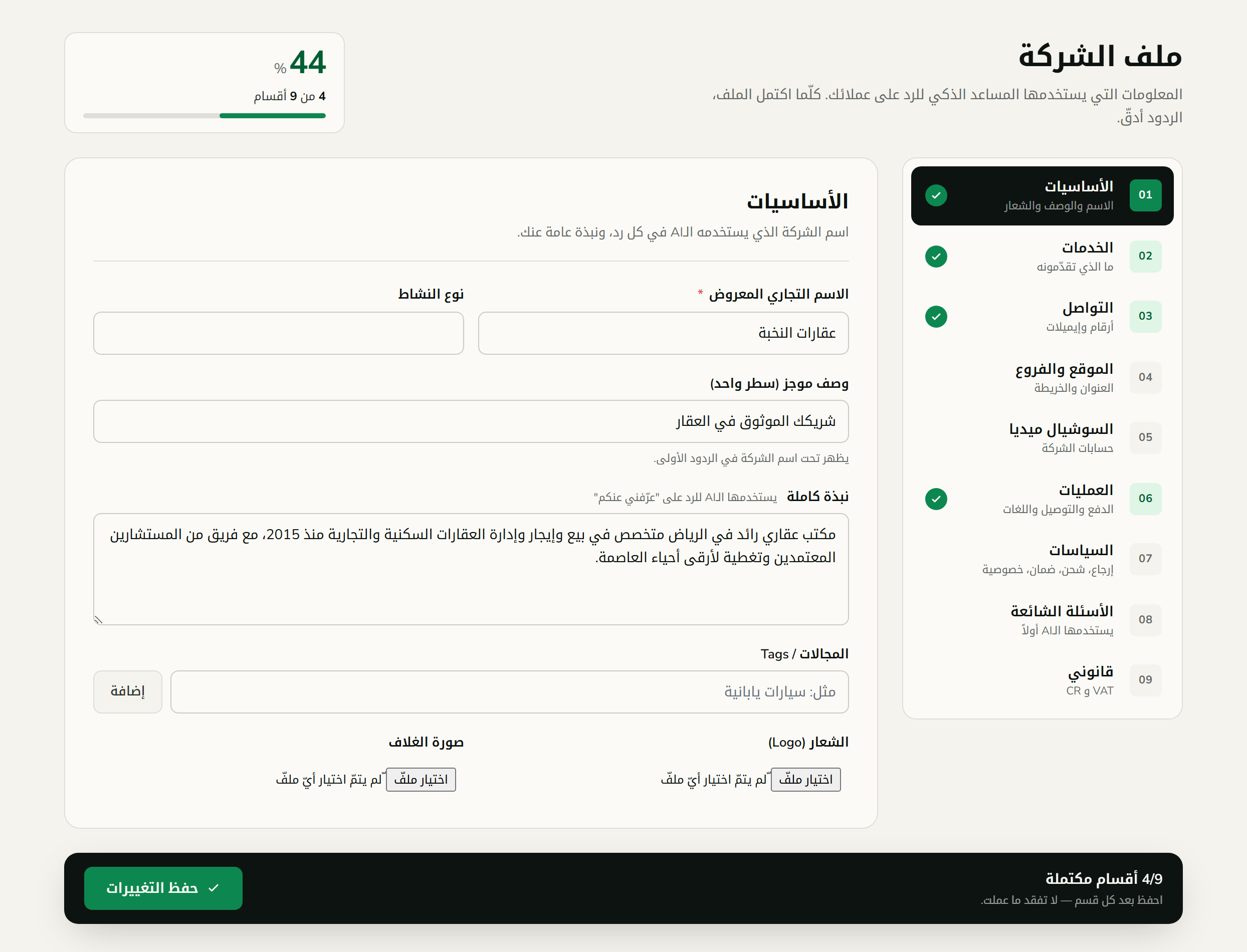The height and width of the screenshot is (952, 1247).
Task: Save changes with حفظ التغييرات button
Action: point(163,888)
